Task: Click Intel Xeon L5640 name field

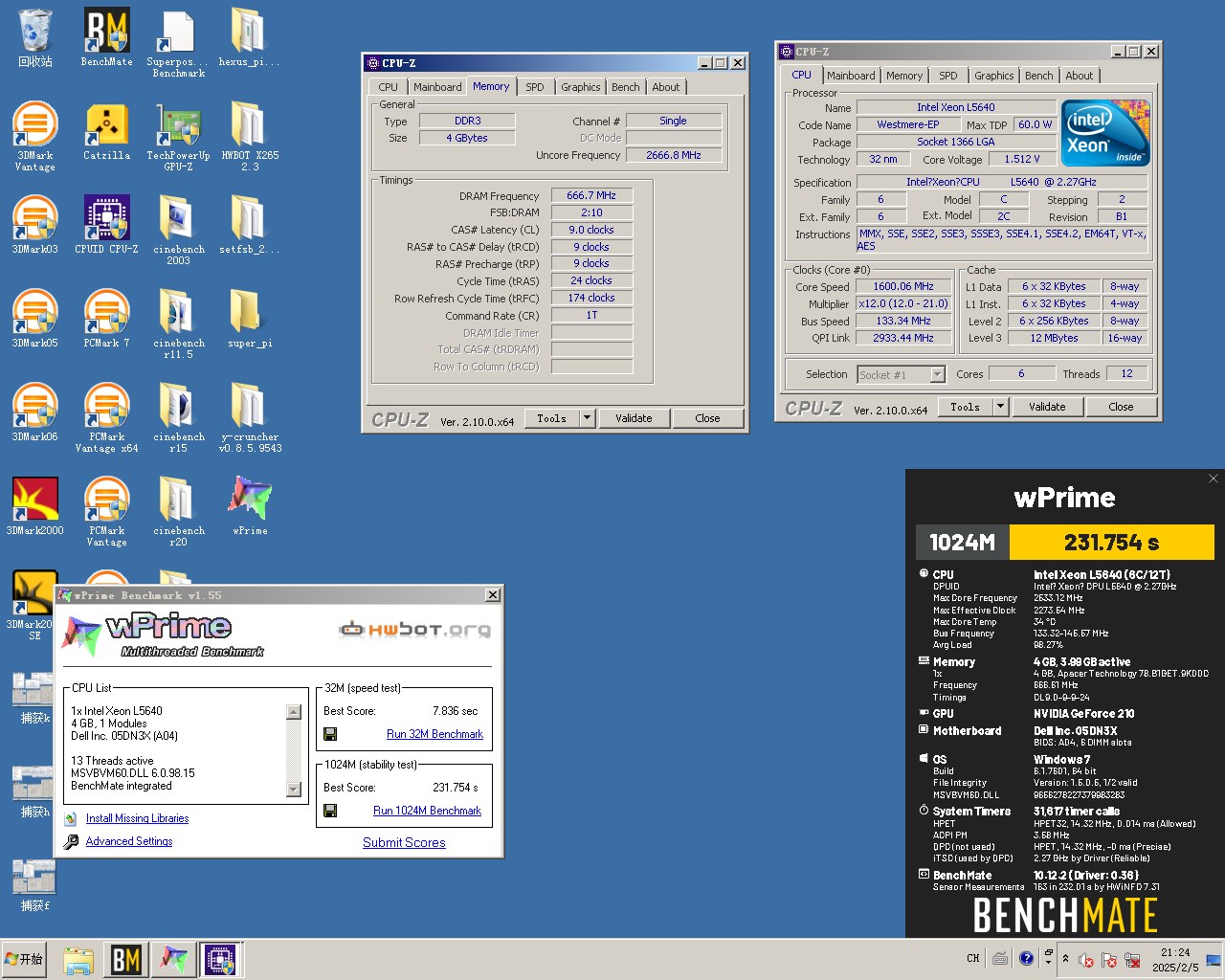Action: click(x=955, y=107)
